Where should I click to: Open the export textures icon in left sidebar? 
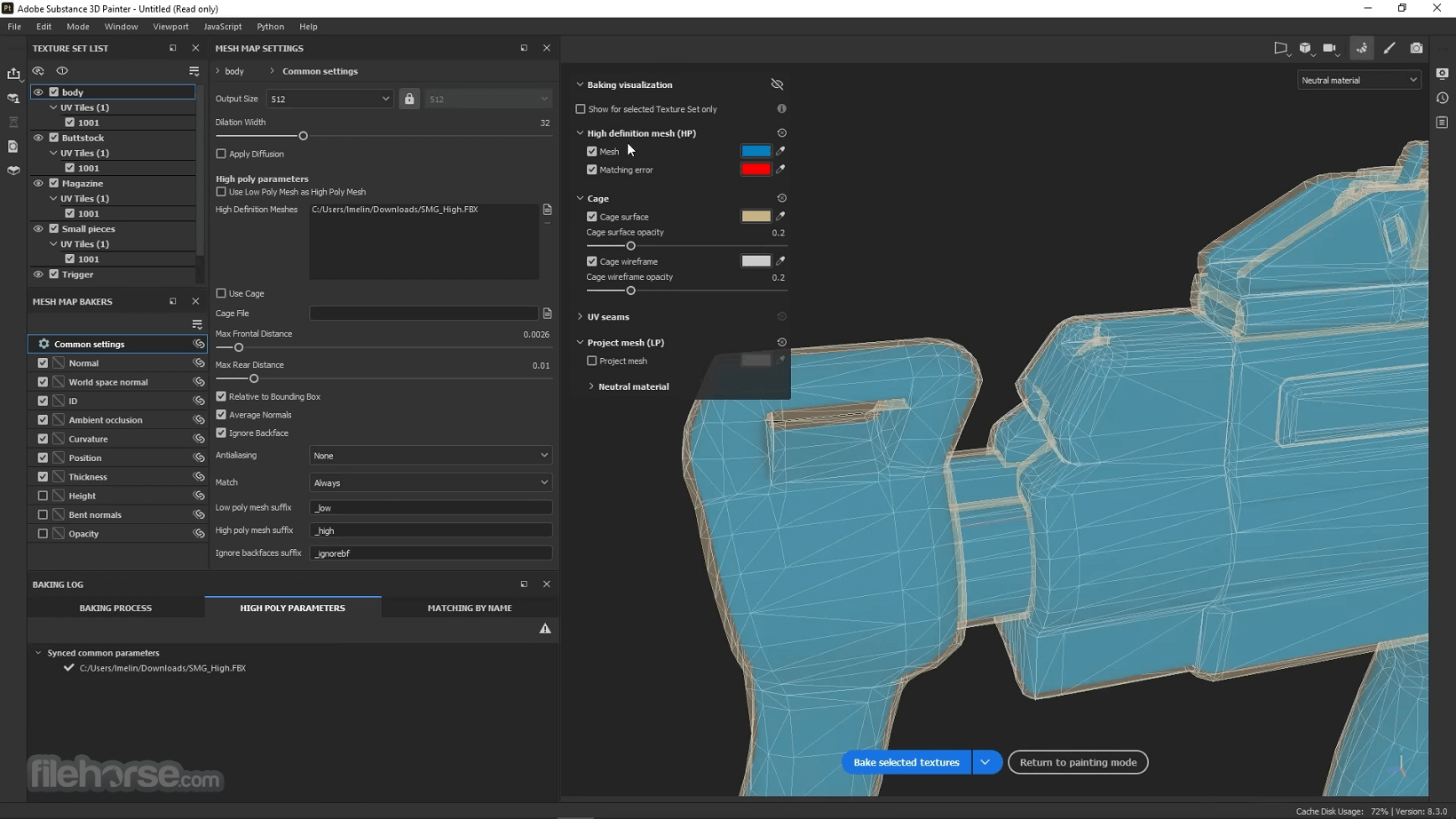pyautogui.click(x=13, y=74)
